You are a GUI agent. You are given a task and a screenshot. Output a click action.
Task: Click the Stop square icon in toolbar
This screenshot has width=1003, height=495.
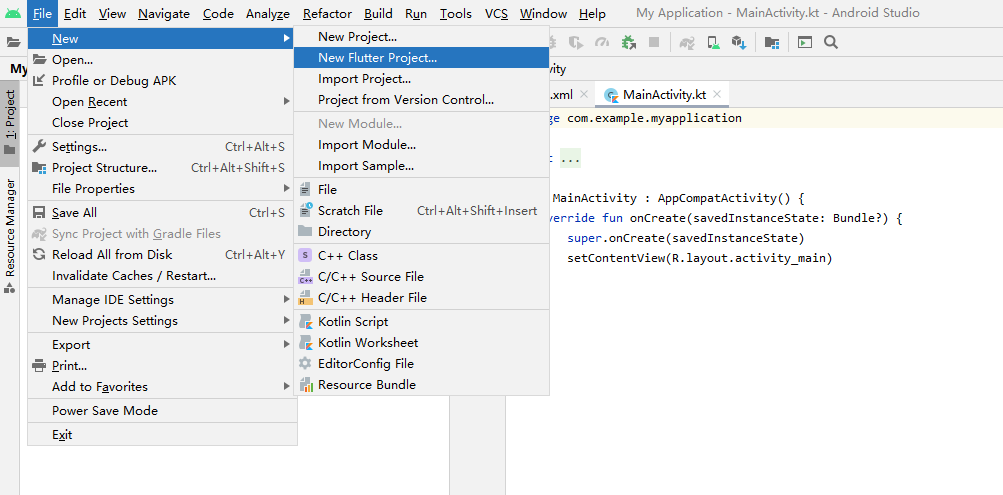coord(654,42)
